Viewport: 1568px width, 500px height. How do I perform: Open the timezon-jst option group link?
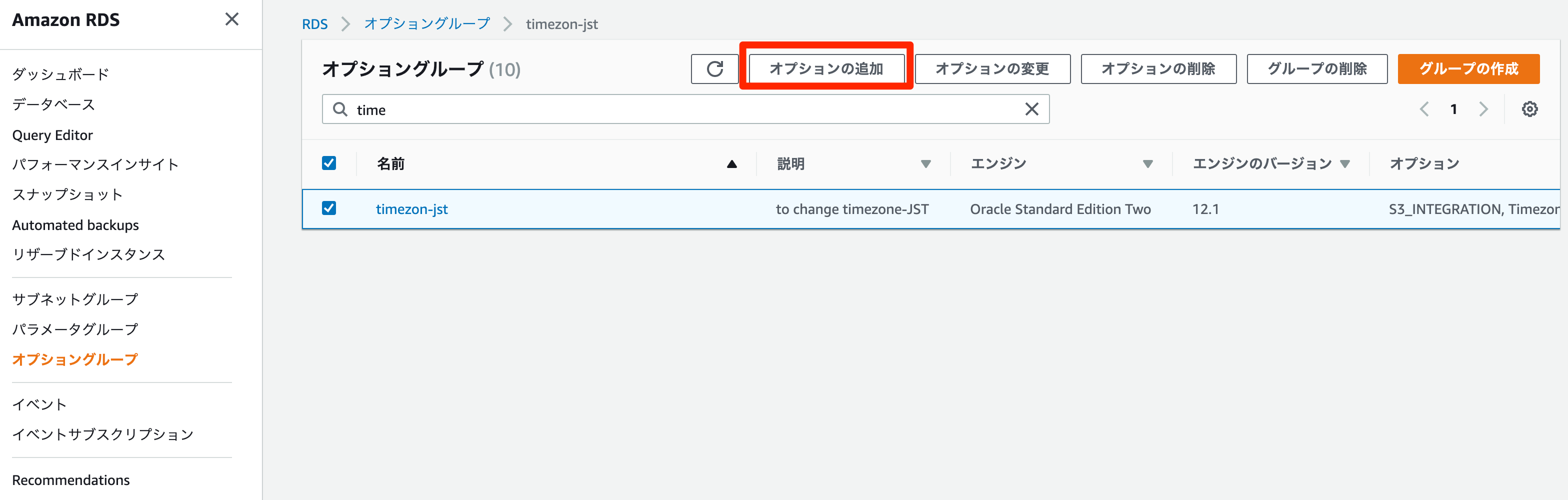[x=411, y=209]
